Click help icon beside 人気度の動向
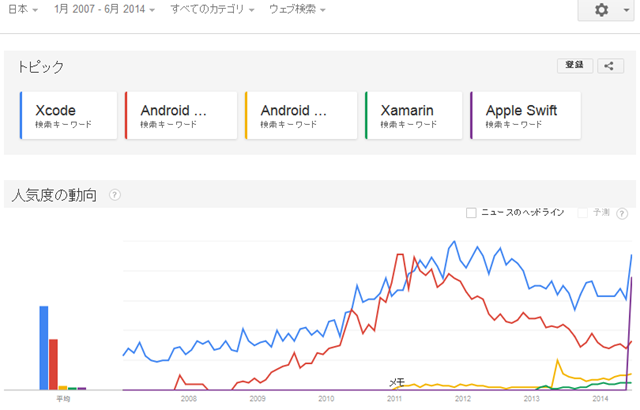The height and width of the screenshot is (410, 640). point(115,195)
